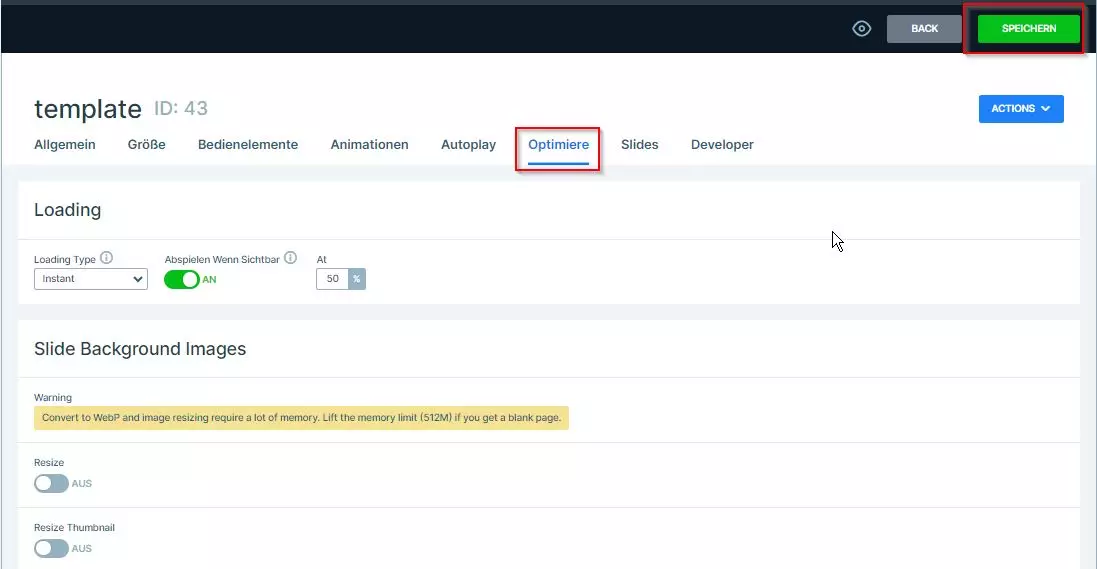
Task: Click info icon beside Abspielen Wenn Sichtbar
Action: coord(291,258)
